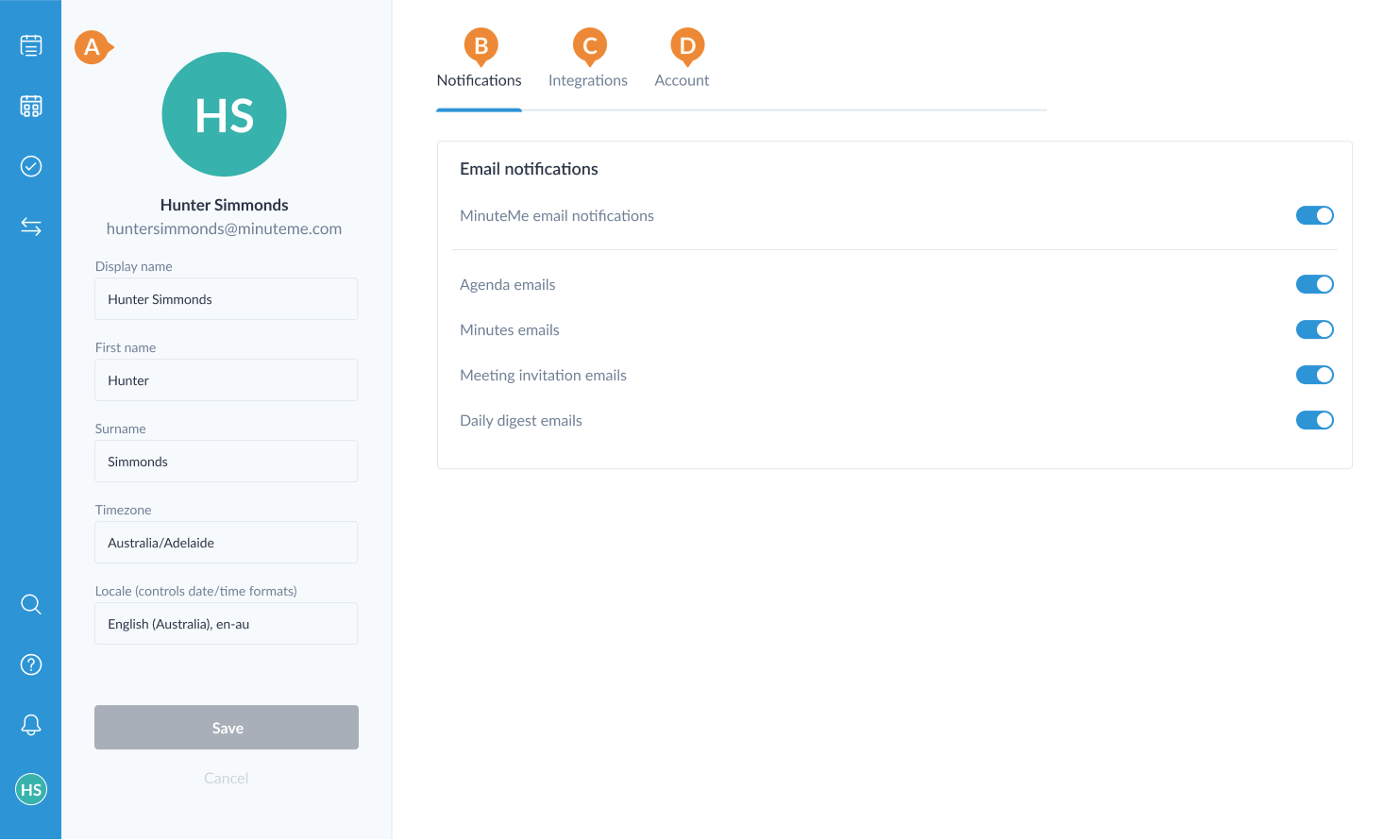Click the Save button
The image size is (1400, 840).
click(x=227, y=728)
